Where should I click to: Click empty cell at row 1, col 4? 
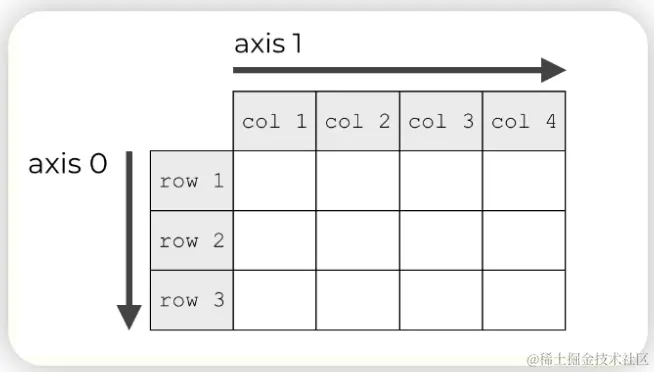524,181
